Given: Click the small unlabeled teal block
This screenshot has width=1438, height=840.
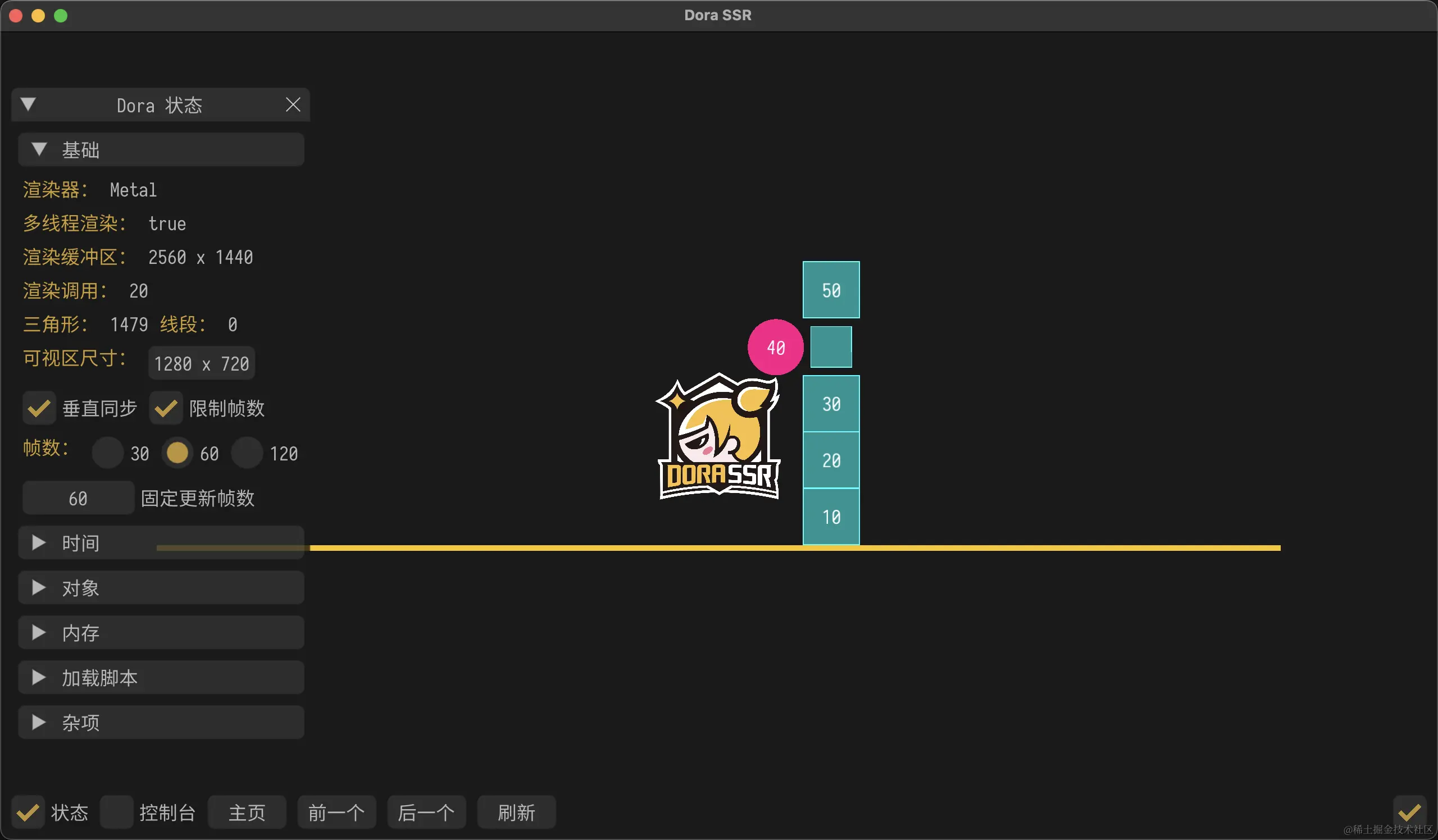Looking at the screenshot, I should point(831,346).
